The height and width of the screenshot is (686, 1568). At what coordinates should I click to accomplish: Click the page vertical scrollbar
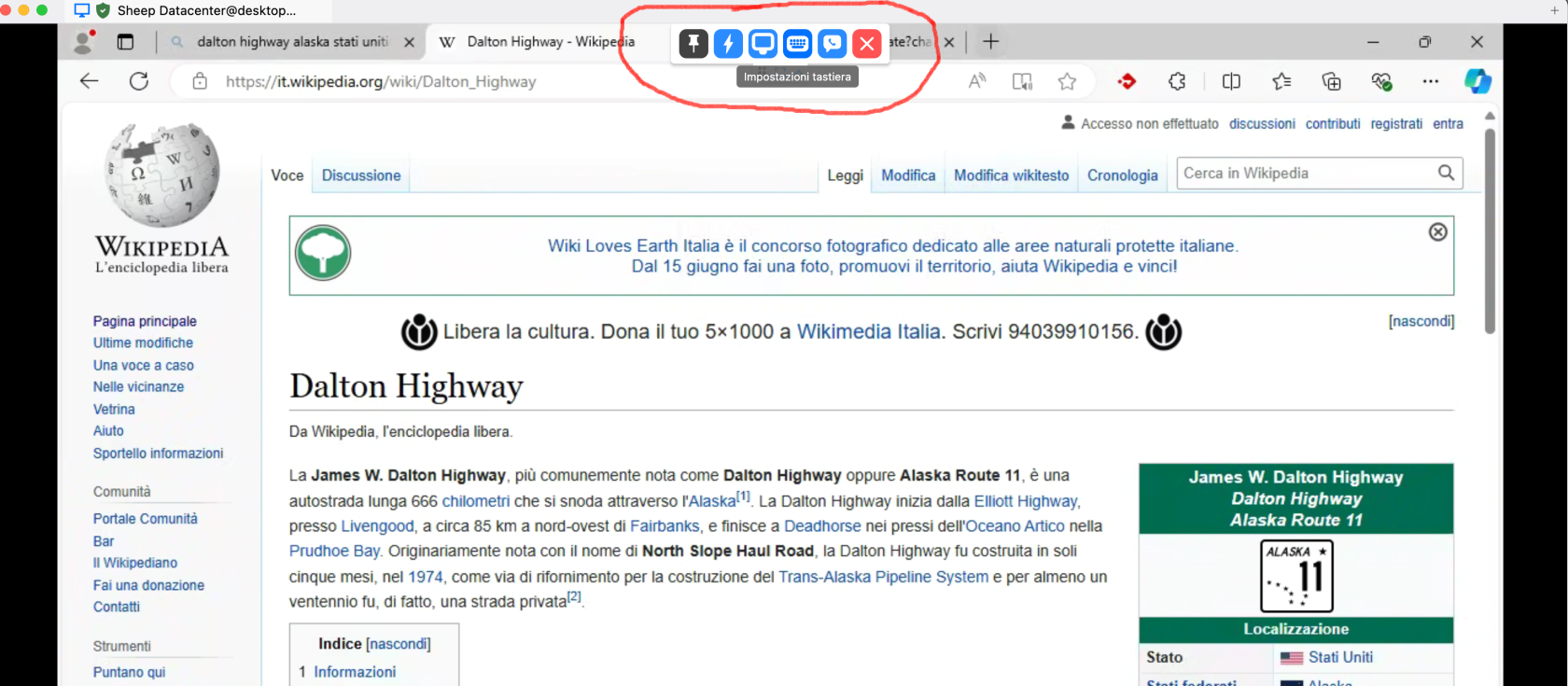tap(1490, 231)
